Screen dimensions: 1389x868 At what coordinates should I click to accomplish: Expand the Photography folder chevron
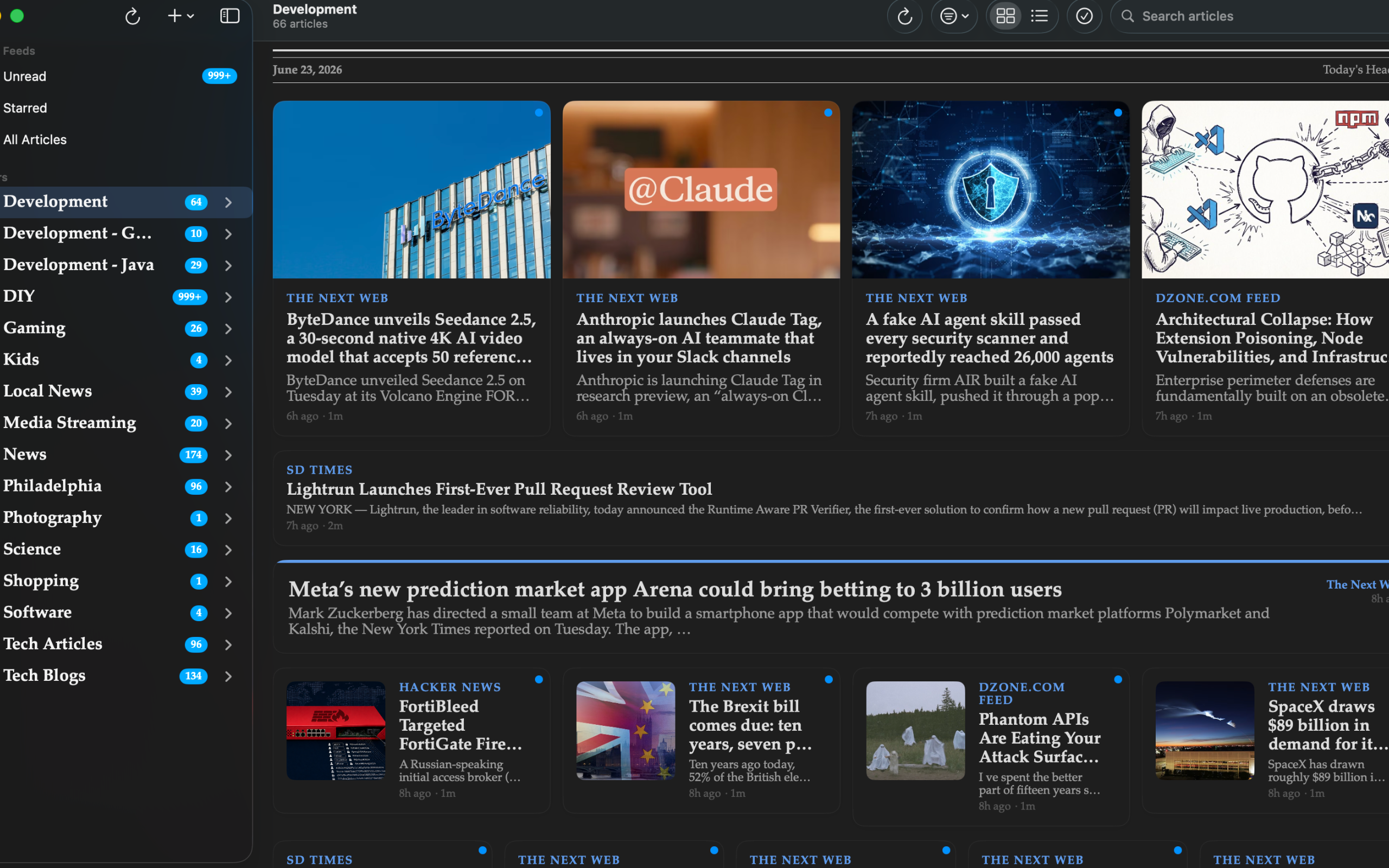(228, 518)
